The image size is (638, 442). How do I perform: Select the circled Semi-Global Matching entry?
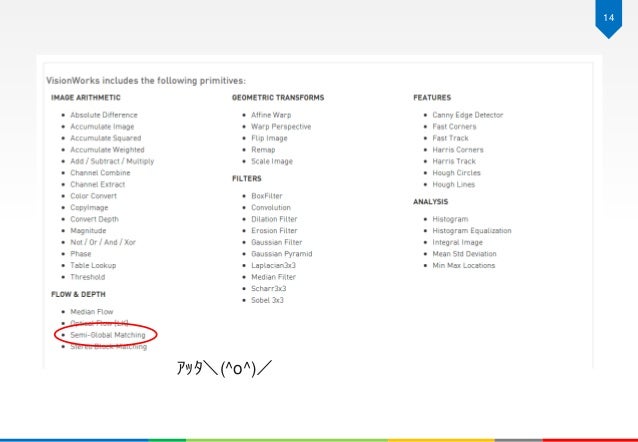coord(108,335)
